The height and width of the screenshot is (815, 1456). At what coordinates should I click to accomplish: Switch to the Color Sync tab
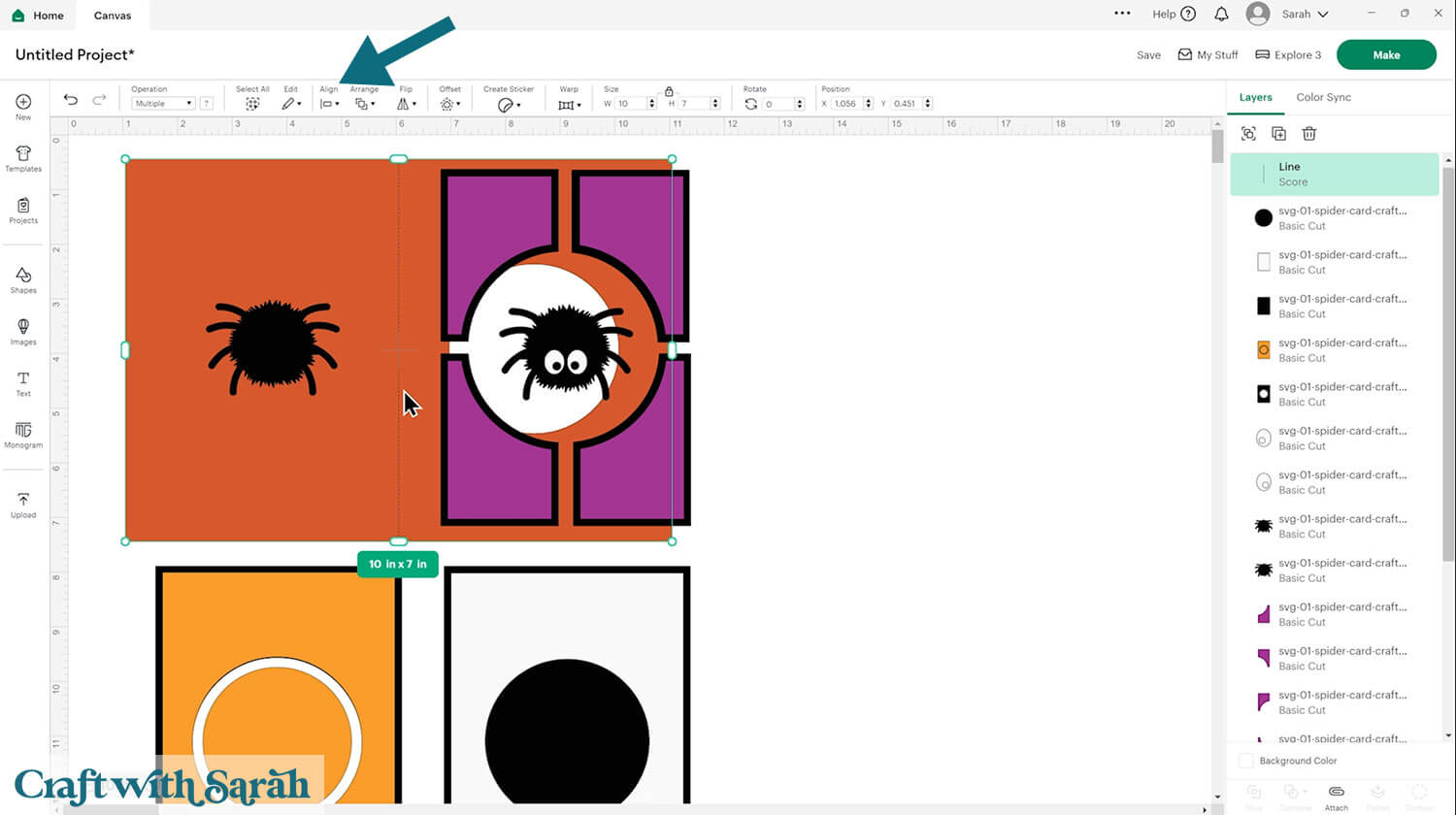1323,97
